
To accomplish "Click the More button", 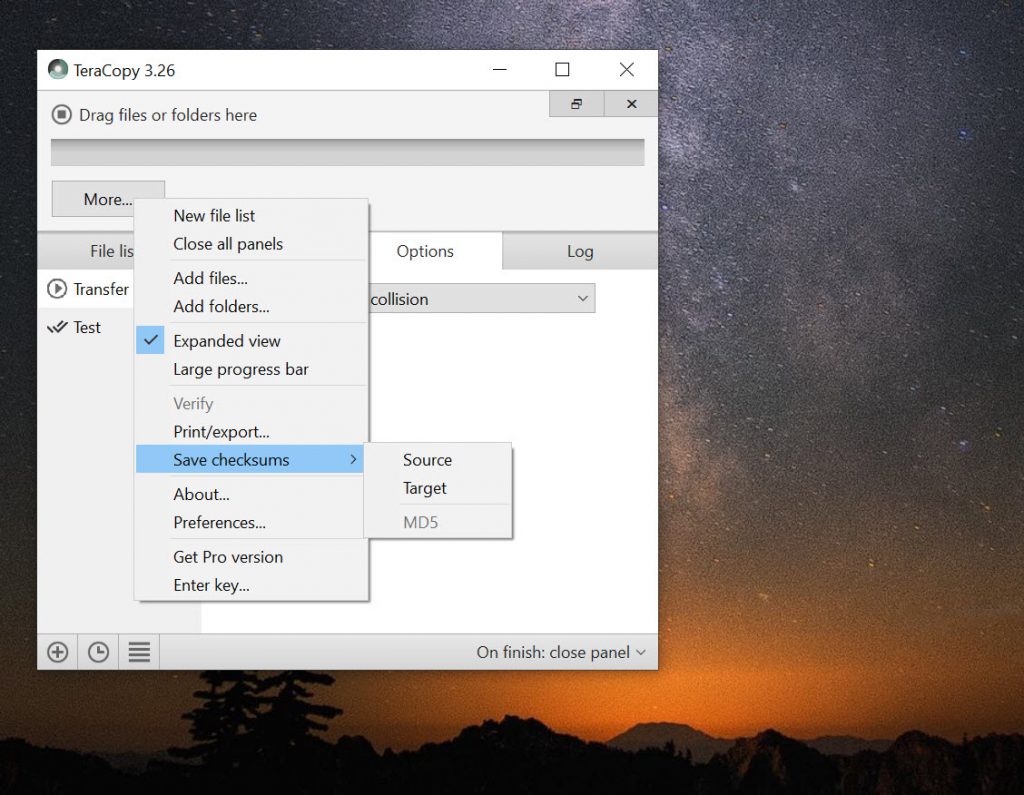I will click(107, 199).
